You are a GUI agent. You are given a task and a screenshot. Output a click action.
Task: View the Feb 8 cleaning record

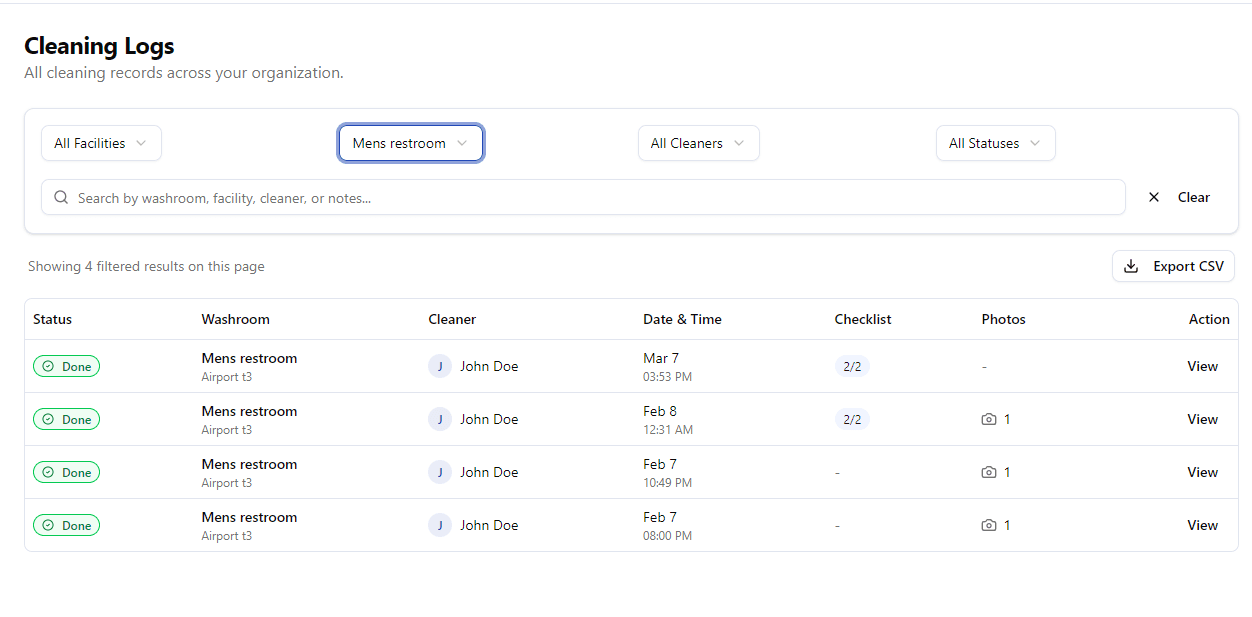pos(1202,419)
